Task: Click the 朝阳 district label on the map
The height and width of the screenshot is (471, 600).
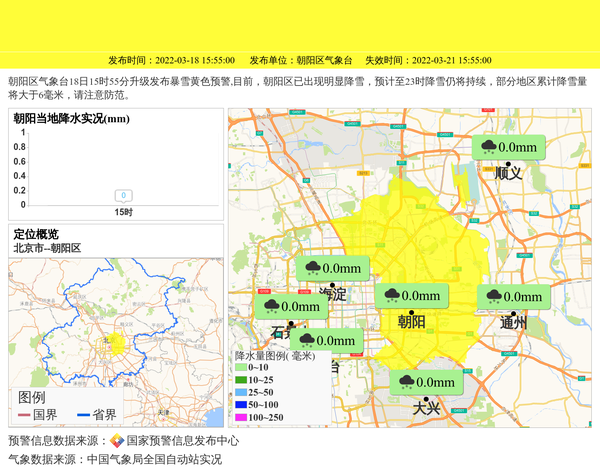Action: (411, 321)
